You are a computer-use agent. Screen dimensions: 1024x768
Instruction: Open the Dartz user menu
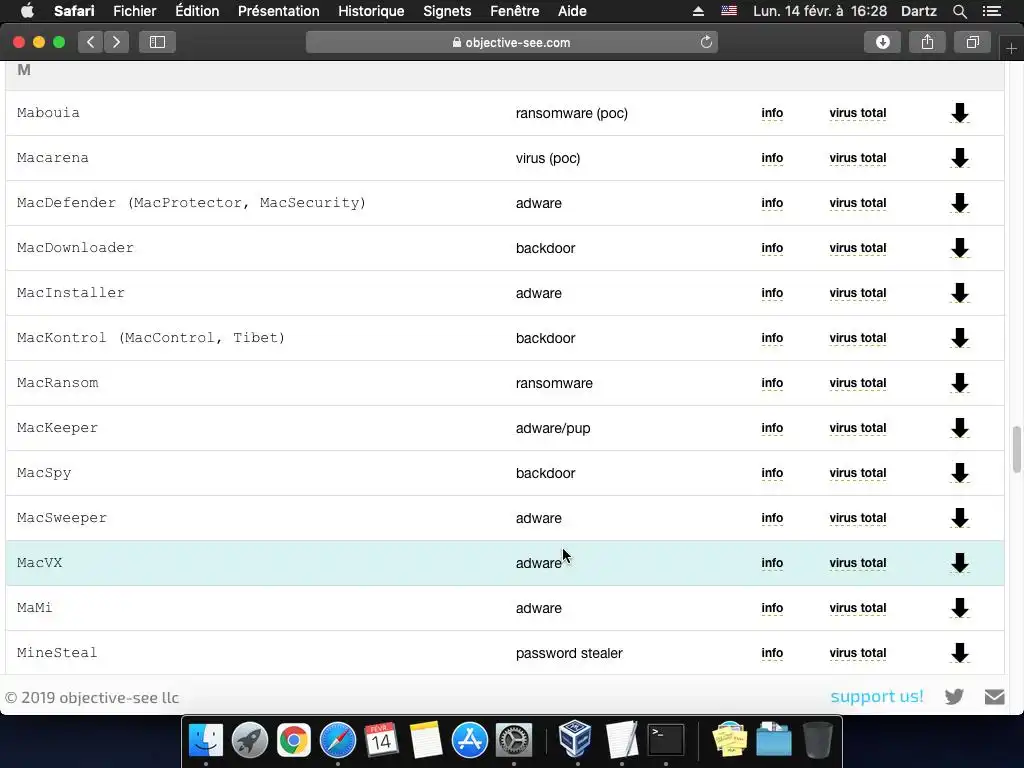[x=918, y=11]
